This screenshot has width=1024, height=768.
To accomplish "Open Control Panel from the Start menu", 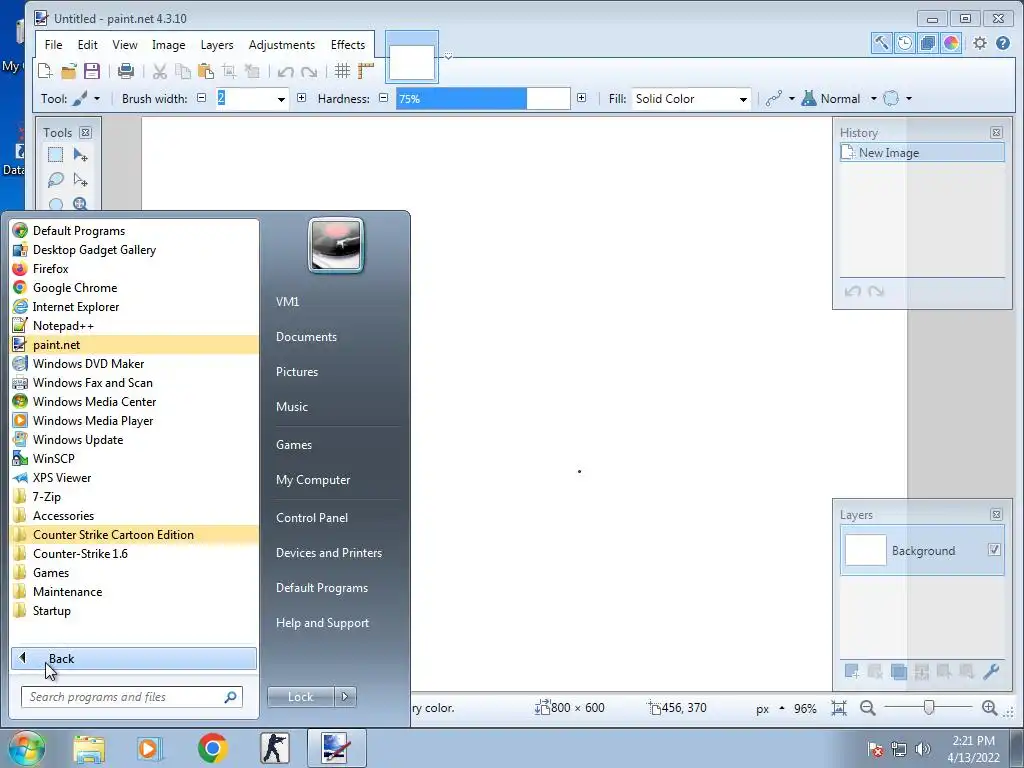I will (312, 517).
